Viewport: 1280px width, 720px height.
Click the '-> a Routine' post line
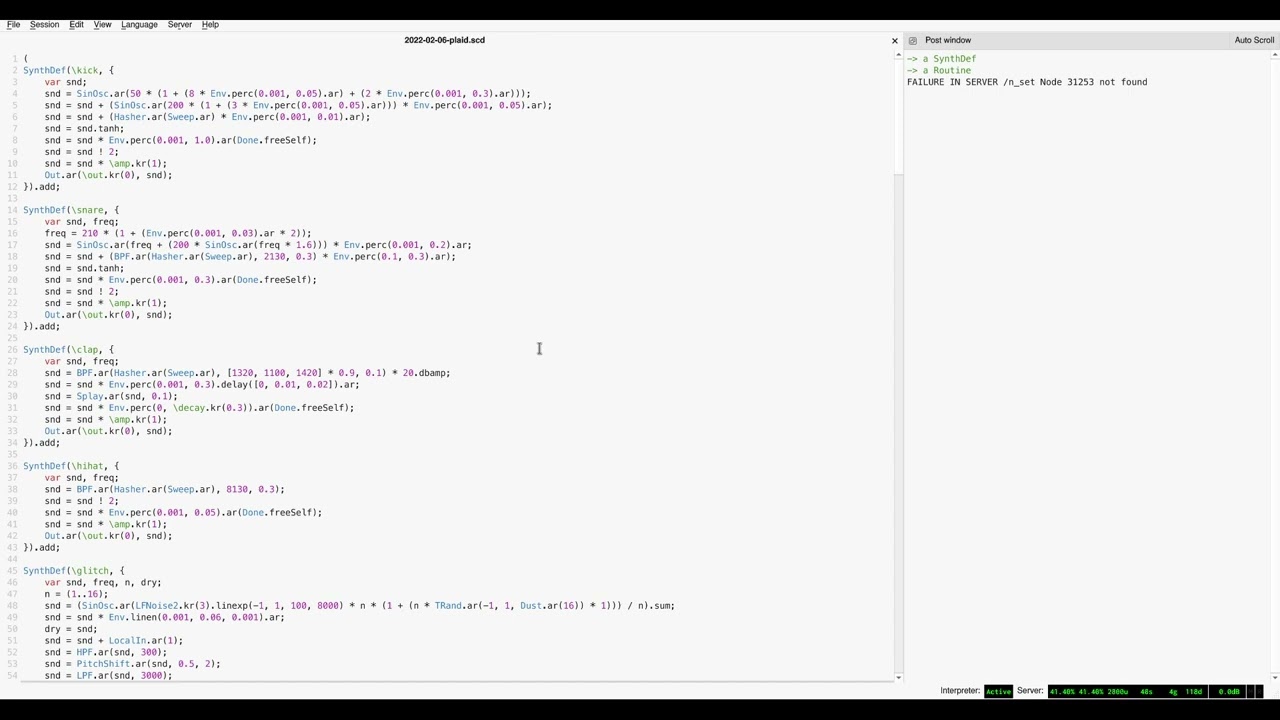[939, 70]
